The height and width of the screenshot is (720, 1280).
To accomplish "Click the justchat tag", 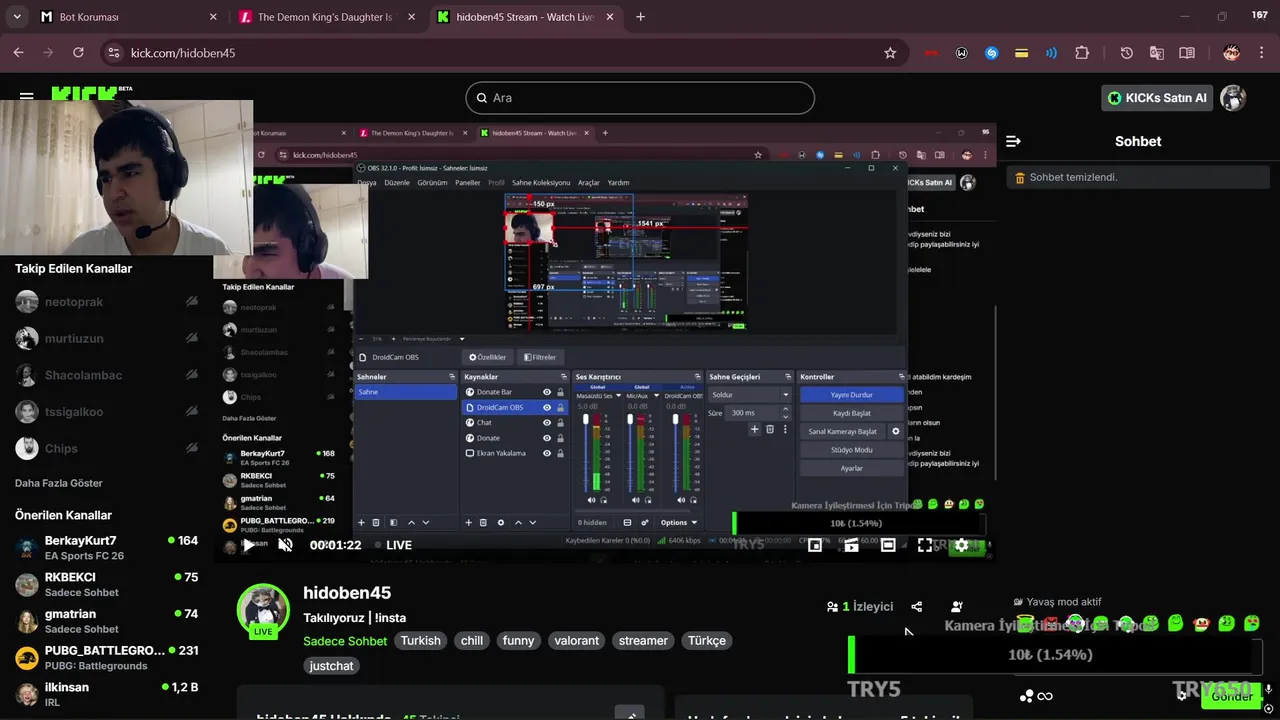I will (331, 666).
